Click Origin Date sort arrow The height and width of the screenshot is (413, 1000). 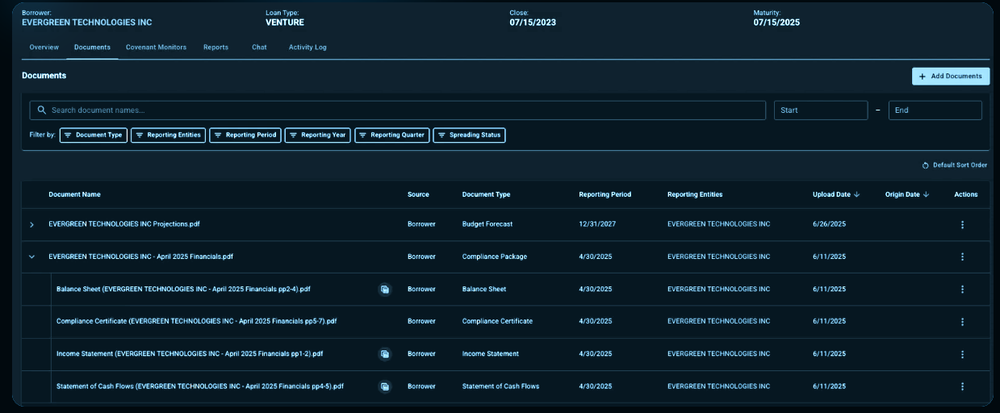[926, 195]
